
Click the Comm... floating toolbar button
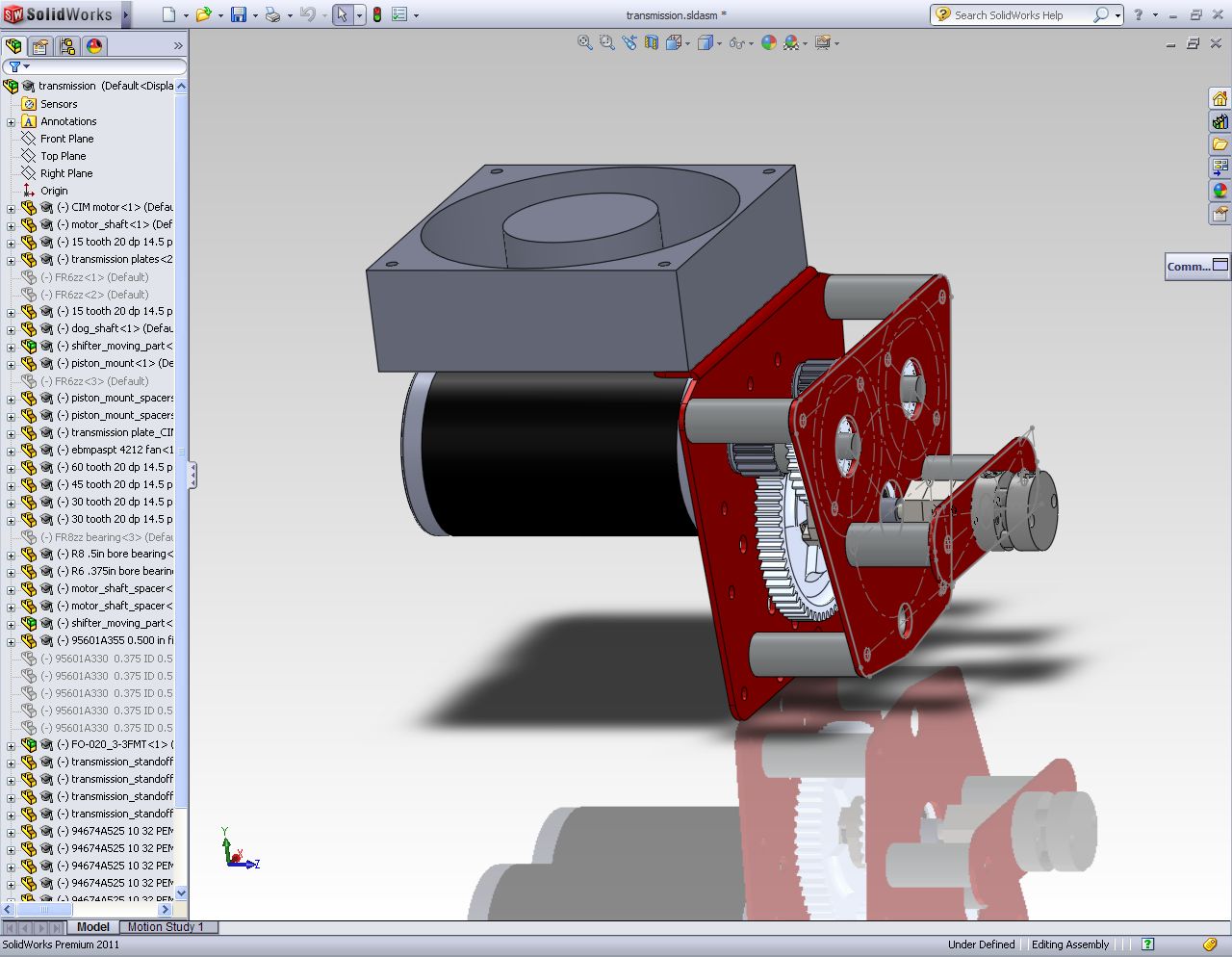click(1197, 267)
